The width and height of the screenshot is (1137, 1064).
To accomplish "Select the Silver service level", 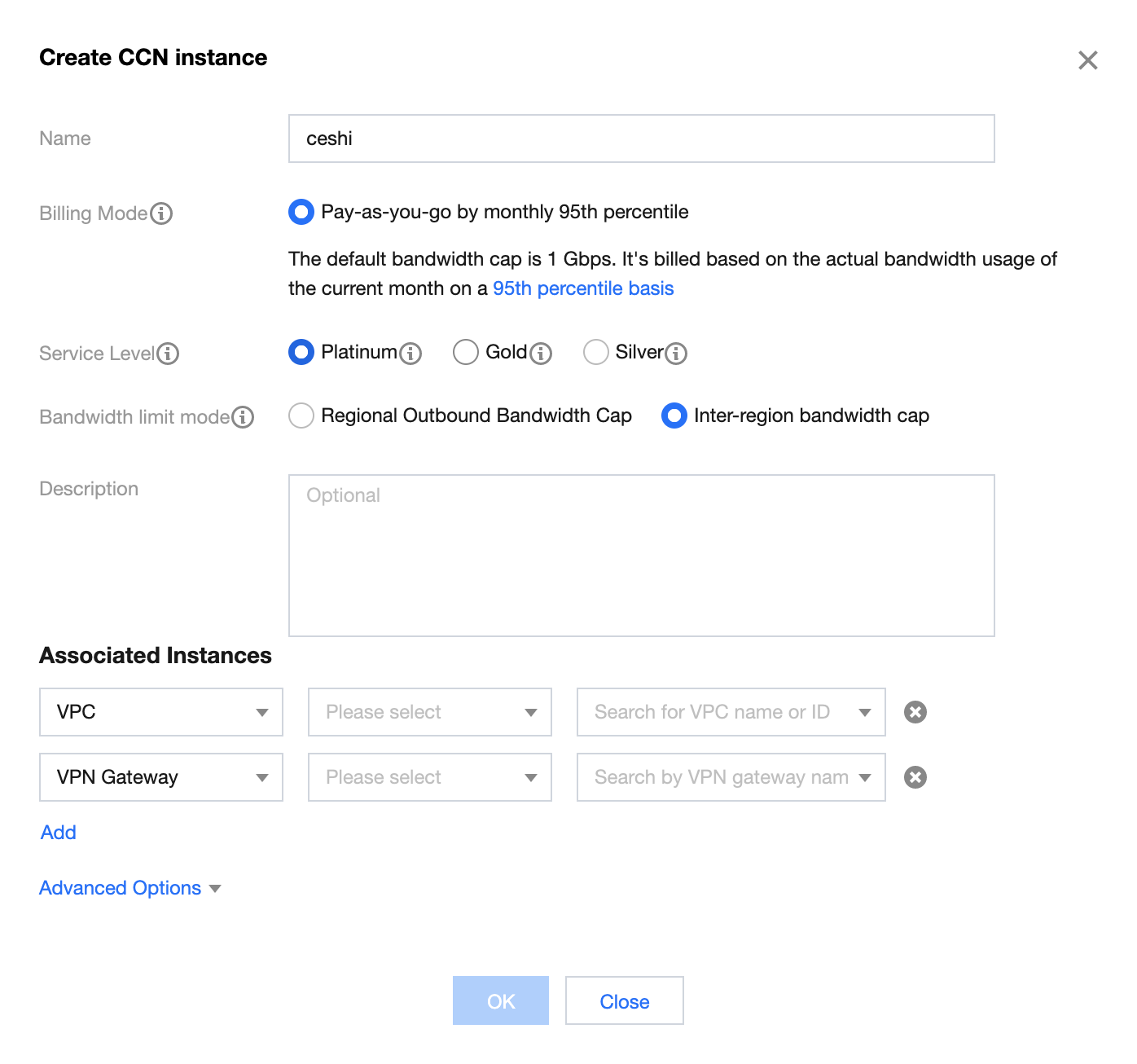I will (596, 352).
